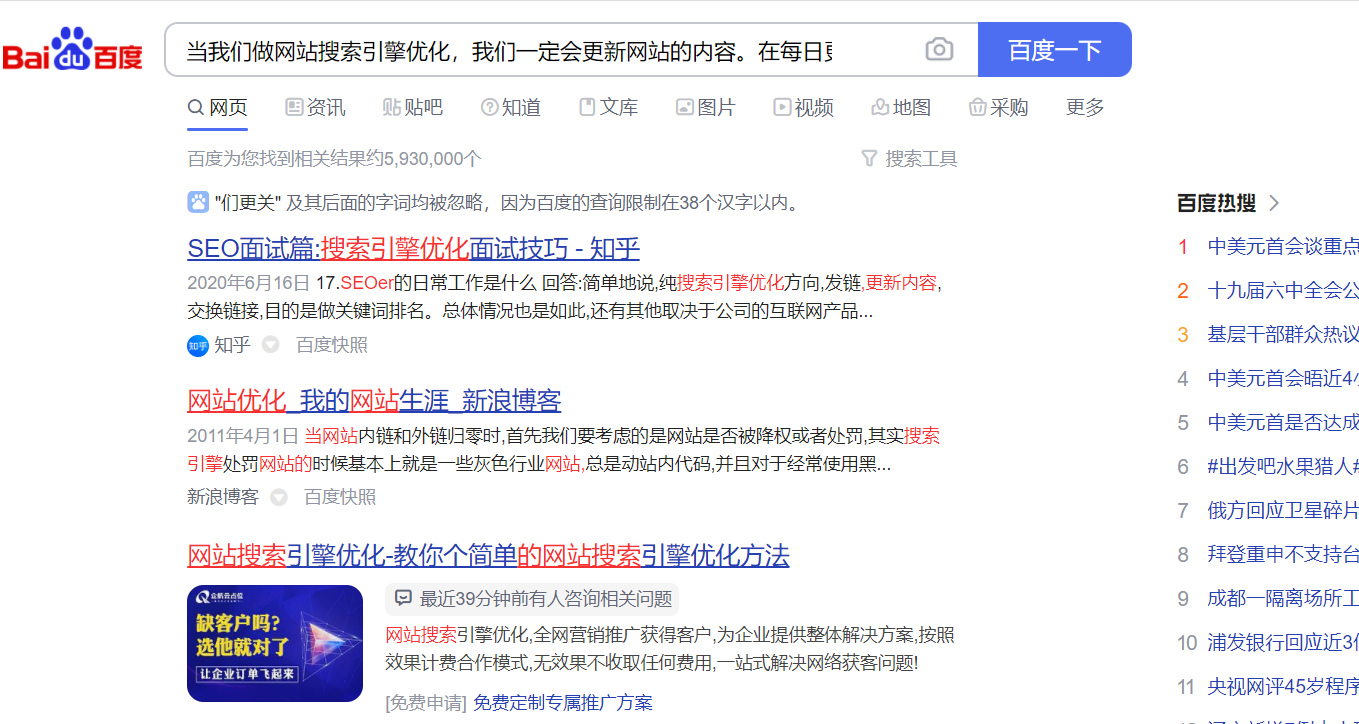
Task: Open 免费定制专属推广方案 link
Action: [563, 703]
